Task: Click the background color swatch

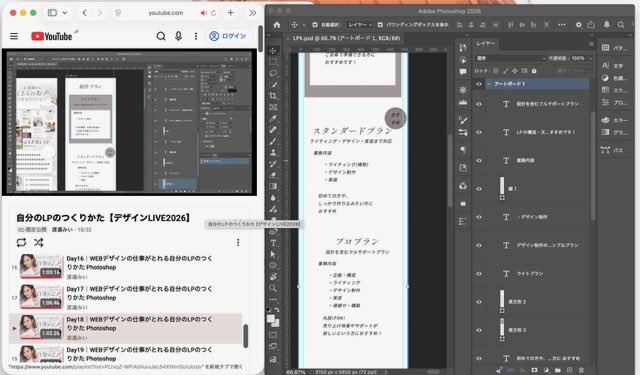Action: point(276,323)
